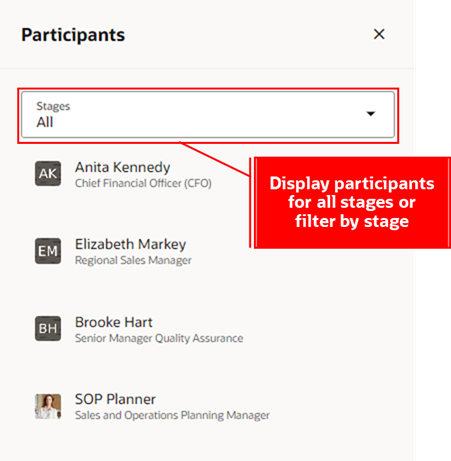Click the All value in Stages filter
The image size is (451, 461).
45,122
